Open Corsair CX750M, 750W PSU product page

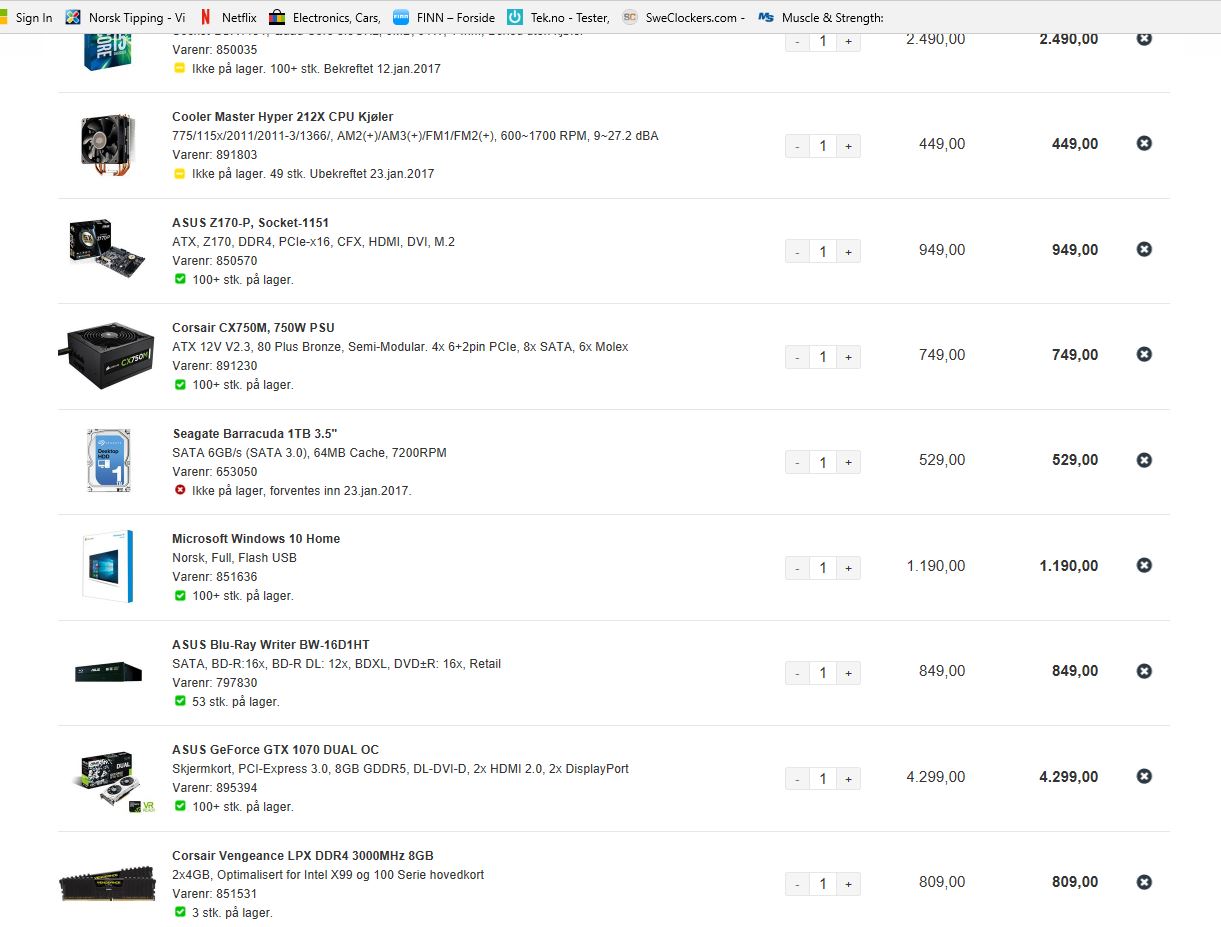[x=253, y=328]
